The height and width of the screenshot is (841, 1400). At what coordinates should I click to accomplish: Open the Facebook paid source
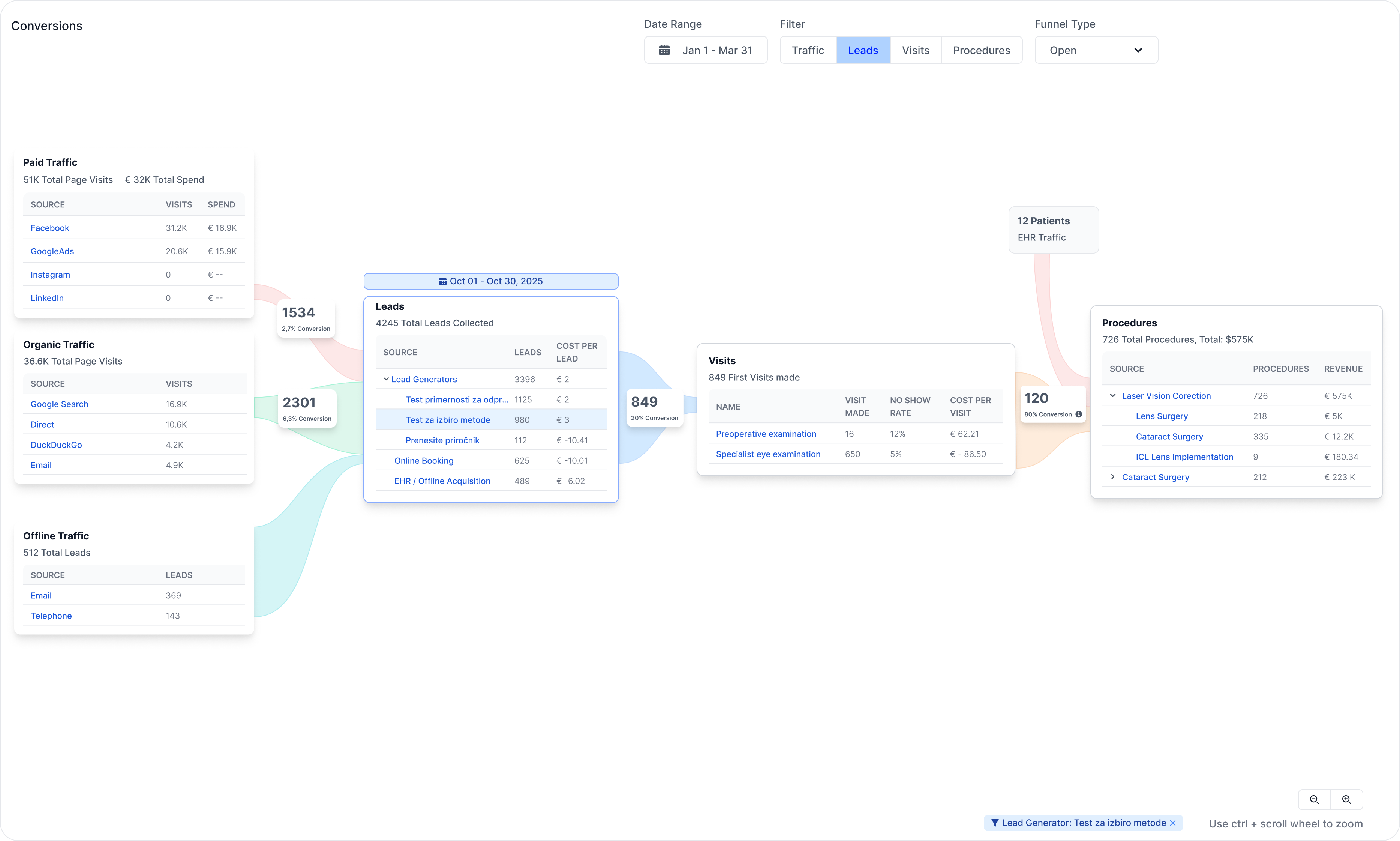click(x=50, y=228)
